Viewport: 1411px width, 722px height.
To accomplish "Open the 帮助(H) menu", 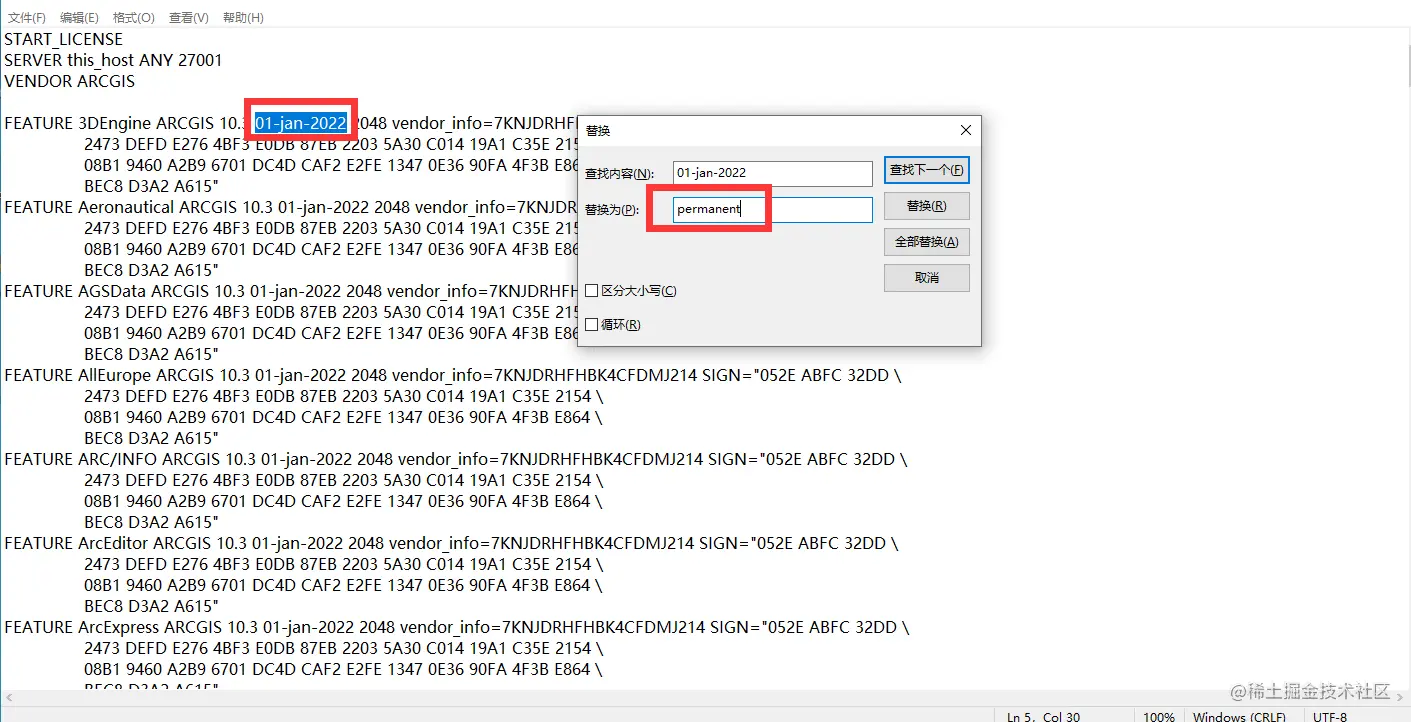I will click(243, 18).
